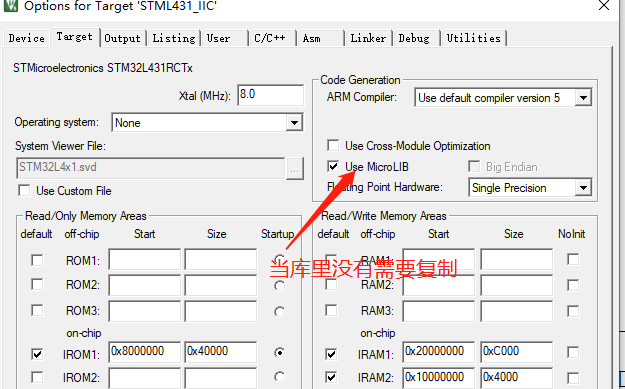The width and height of the screenshot is (625, 389).
Task: Toggle the IRAM1 NoInit checkbox
Action: [x=573, y=352]
